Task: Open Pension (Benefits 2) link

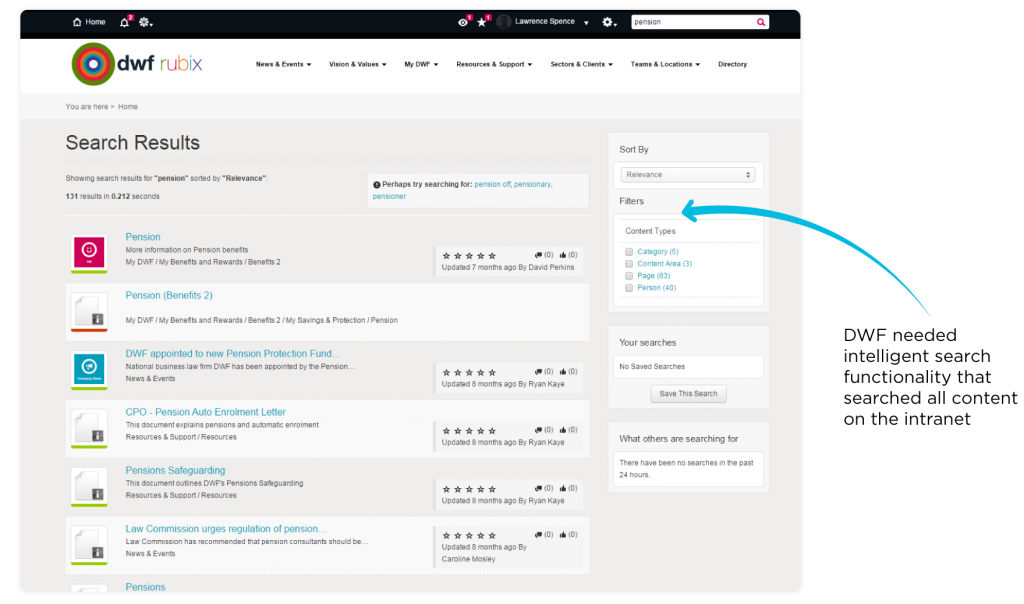Action: coord(169,295)
